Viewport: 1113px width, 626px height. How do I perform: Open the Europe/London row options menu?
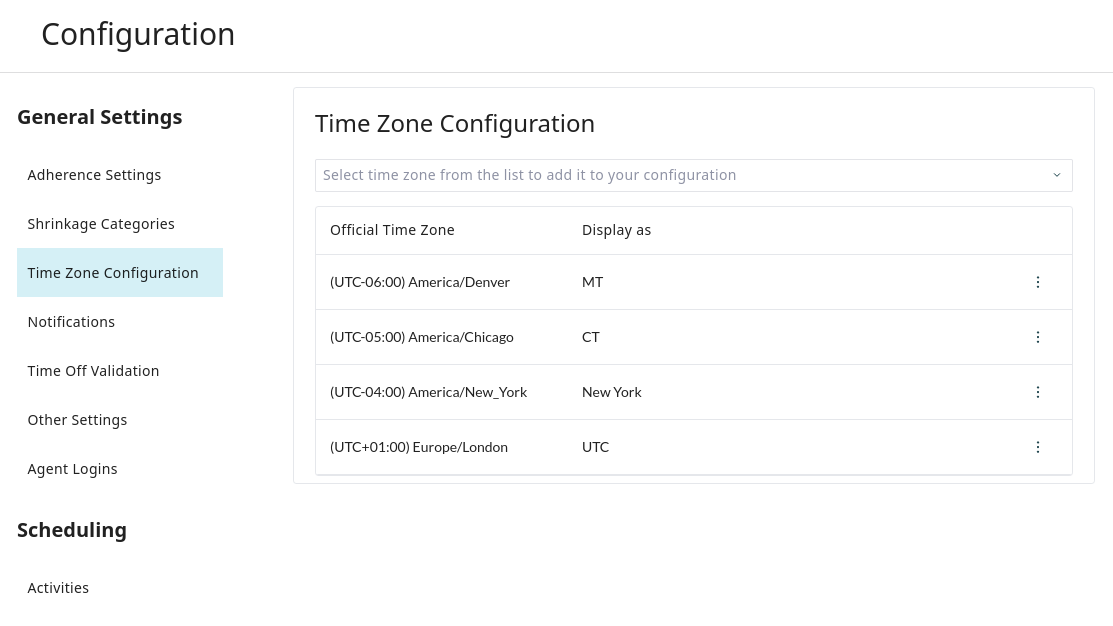tap(1037, 447)
